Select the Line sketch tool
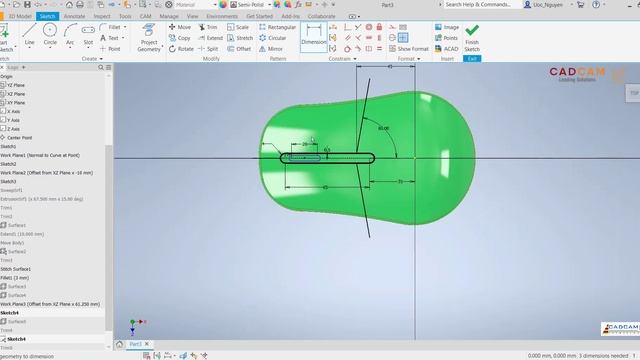 point(29,34)
